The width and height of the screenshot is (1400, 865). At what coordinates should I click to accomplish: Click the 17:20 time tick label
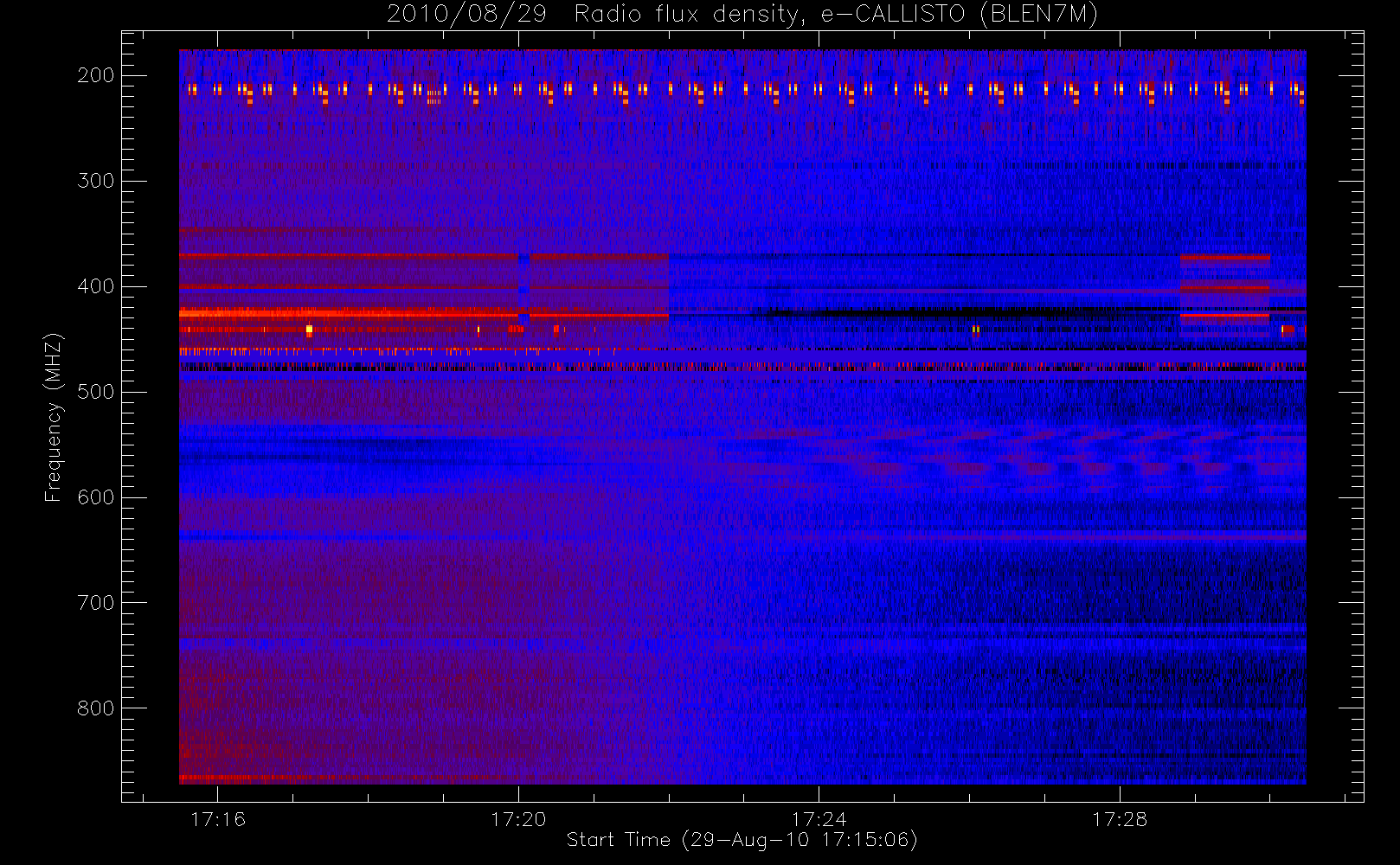518,819
